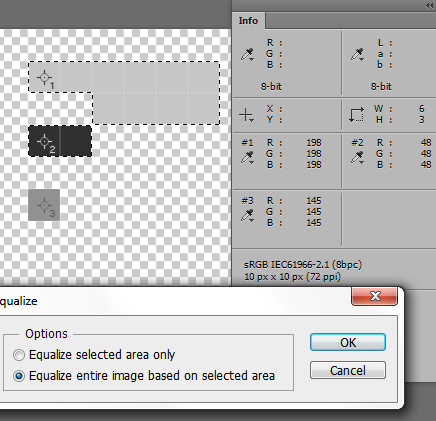Screen dimensions: 436x421
Task: Open the RGB eyedropper readout options
Action: point(247,54)
